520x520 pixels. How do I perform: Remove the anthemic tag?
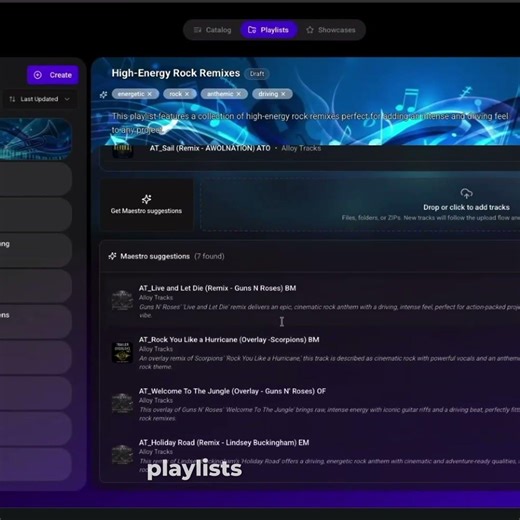[x=239, y=94]
